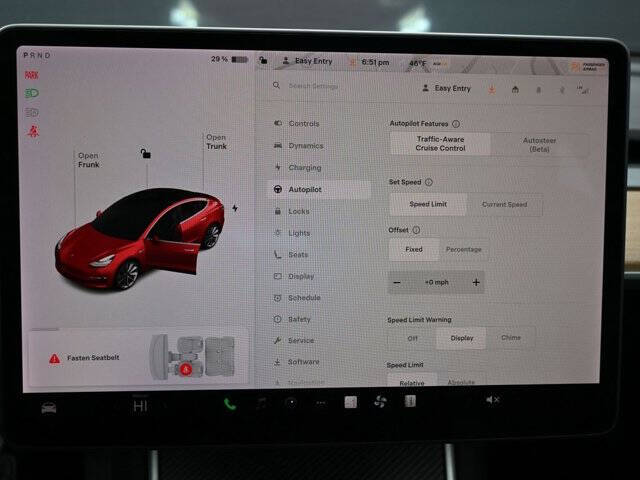Open the more apps dots icon
Viewport: 640px width, 480px height.
321,403
